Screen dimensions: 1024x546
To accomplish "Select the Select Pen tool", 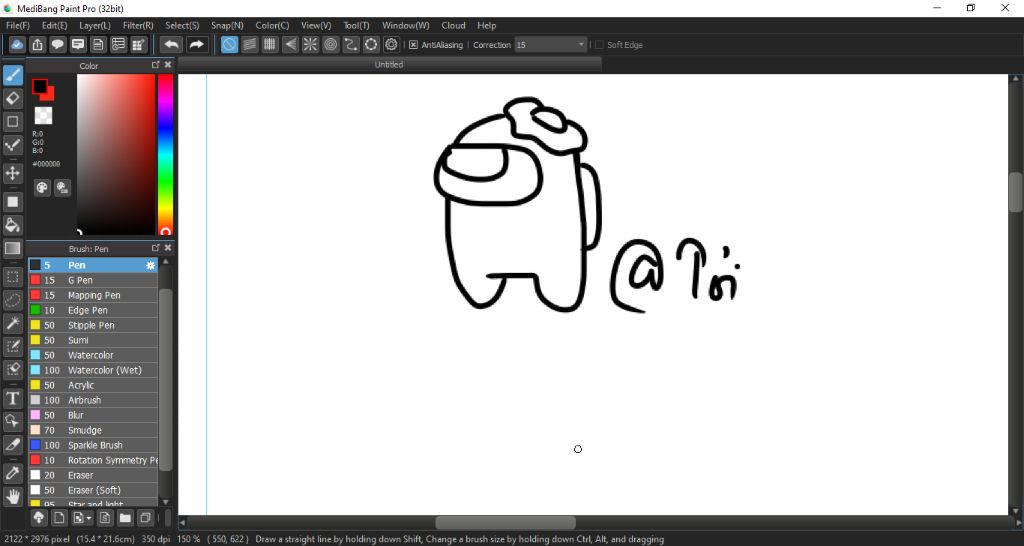I will (x=12, y=346).
